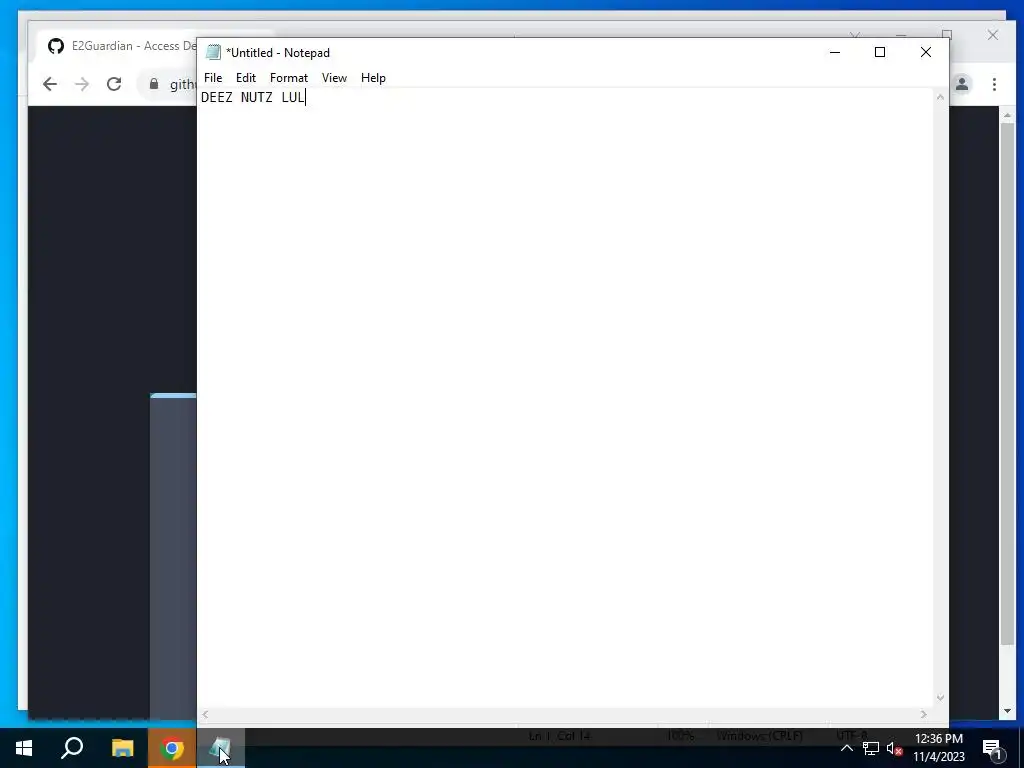The height and width of the screenshot is (768, 1024).
Task: Click after the text DEEZ NUTZ LUL
Action: [306, 97]
